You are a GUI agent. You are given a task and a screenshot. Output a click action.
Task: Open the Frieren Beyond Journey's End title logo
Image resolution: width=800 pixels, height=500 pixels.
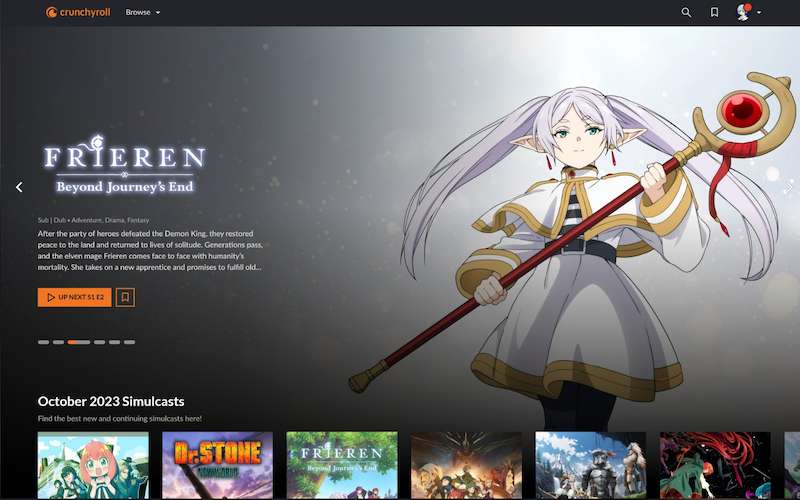(x=124, y=167)
